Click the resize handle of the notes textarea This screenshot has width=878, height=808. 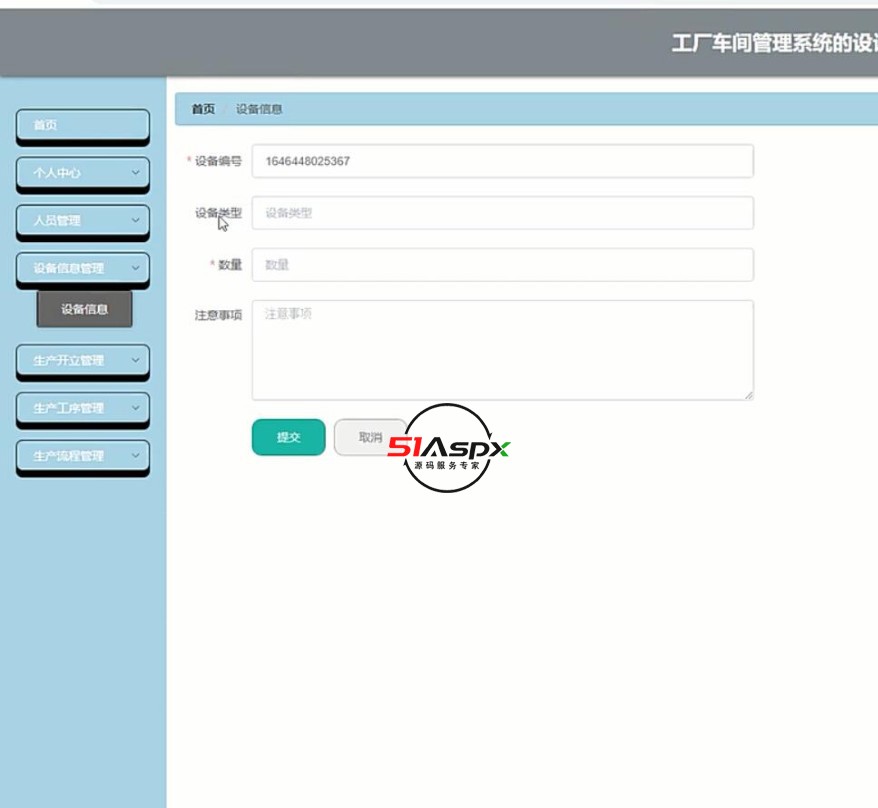click(x=748, y=393)
